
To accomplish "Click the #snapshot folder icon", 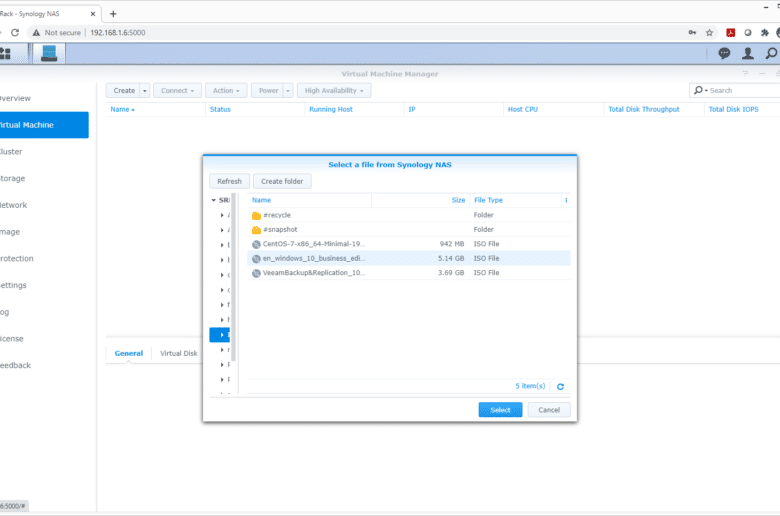I will coord(256,230).
